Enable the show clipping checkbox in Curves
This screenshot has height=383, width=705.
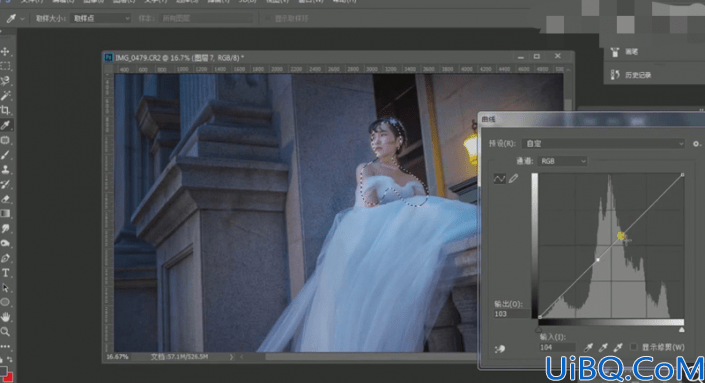(634, 347)
